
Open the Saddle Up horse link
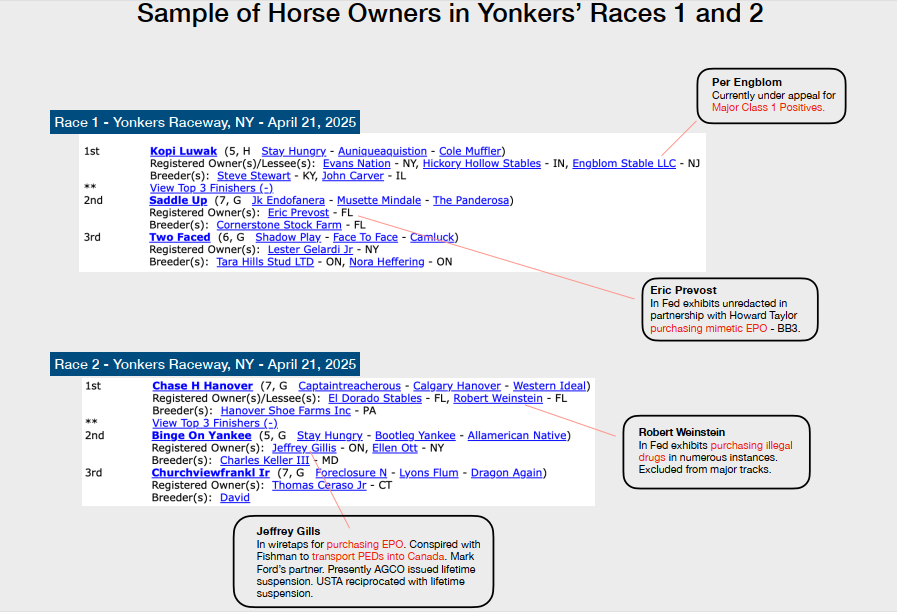[x=178, y=200]
